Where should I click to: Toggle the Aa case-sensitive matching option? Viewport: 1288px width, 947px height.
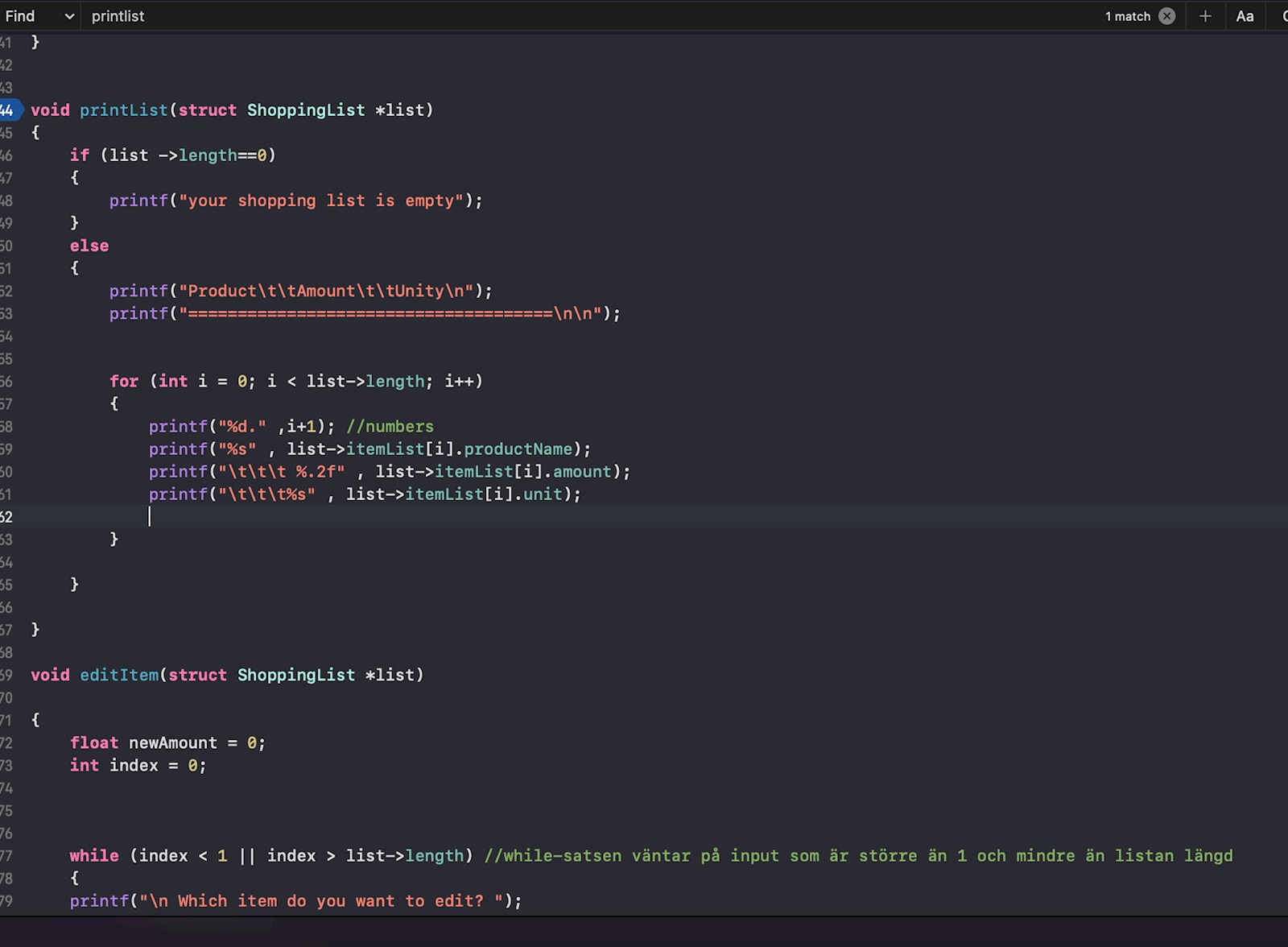click(1245, 16)
